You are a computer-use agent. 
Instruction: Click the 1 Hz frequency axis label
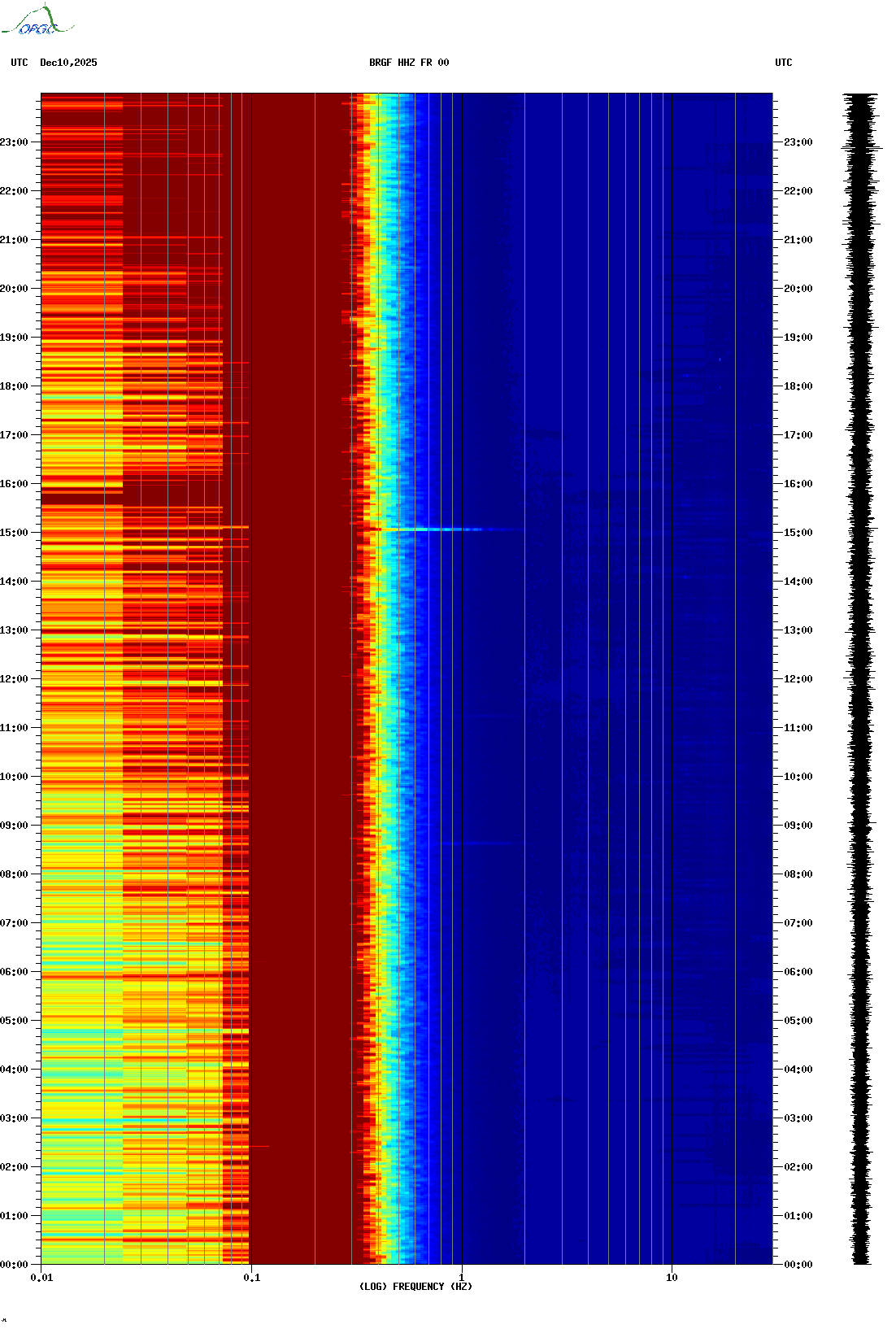point(462,1278)
